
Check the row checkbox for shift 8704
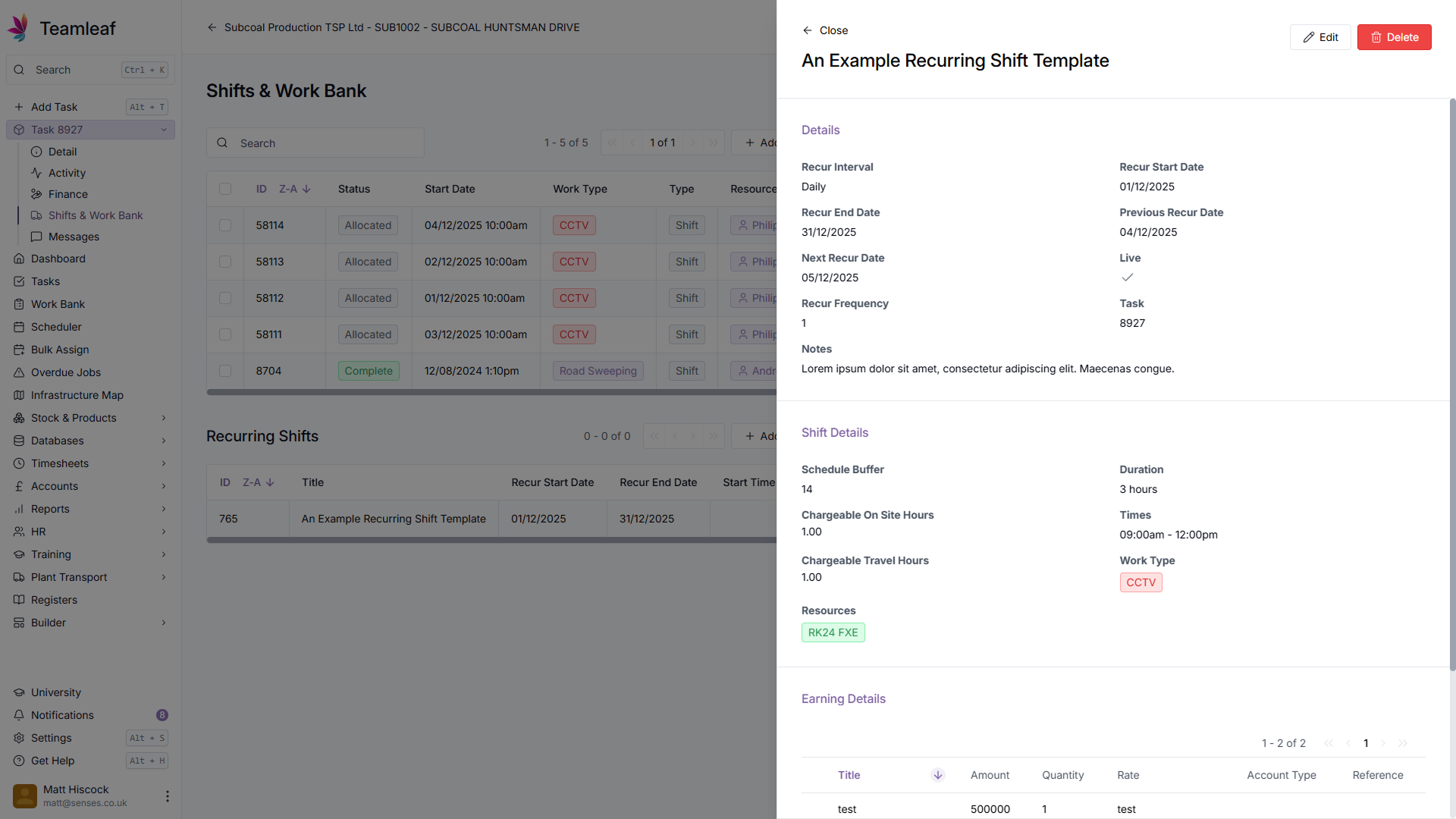click(x=225, y=371)
